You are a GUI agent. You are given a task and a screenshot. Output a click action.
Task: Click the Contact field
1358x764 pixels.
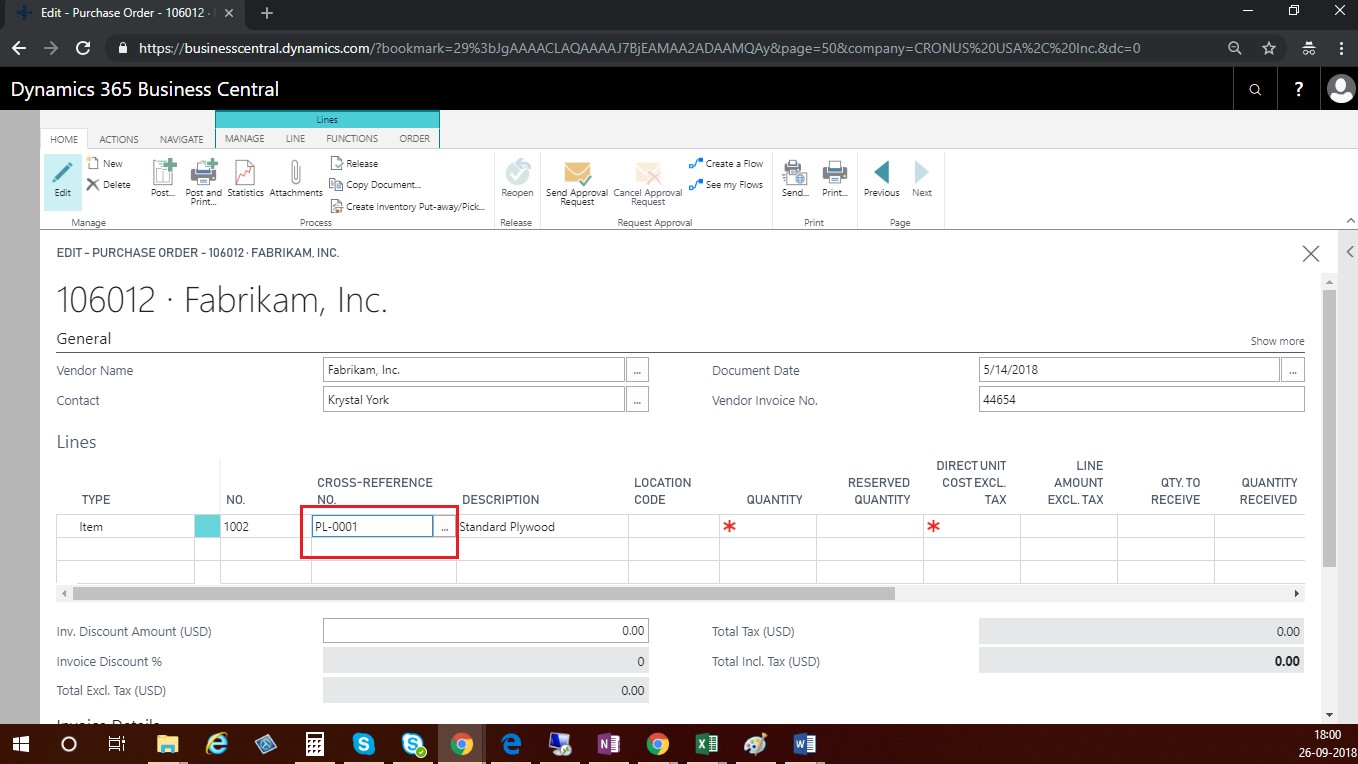coord(474,400)
